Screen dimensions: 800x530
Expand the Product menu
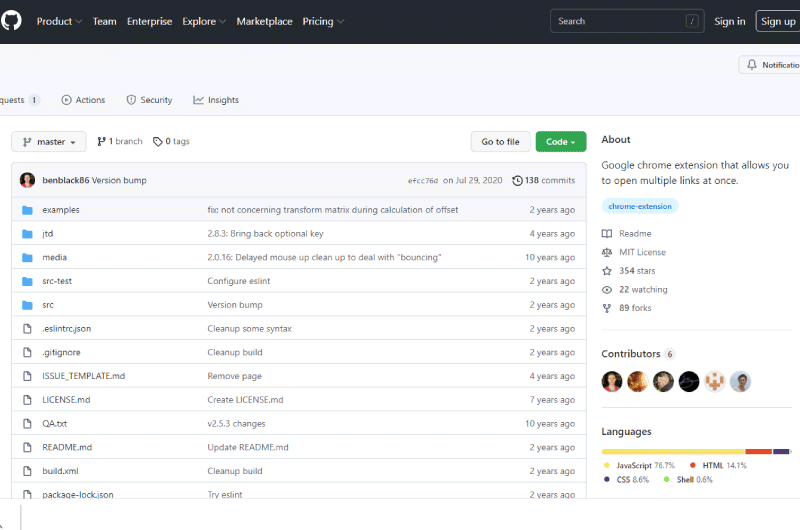point(59,21)
